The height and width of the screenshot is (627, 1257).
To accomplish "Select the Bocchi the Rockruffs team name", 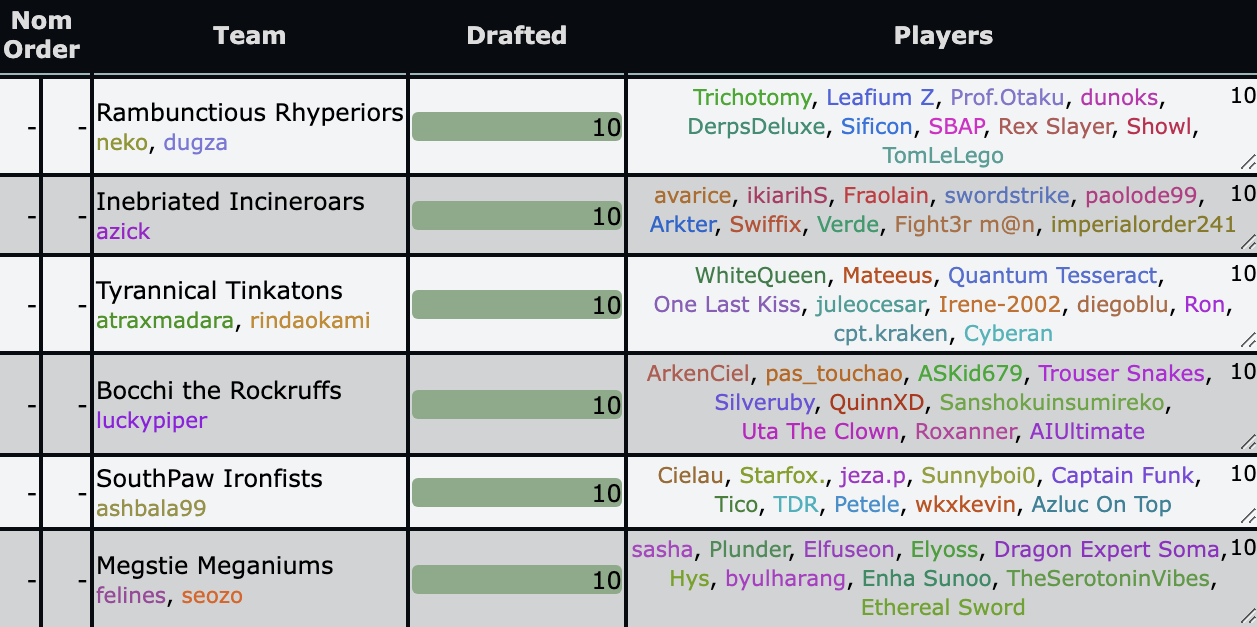I will (x=219, y=390).
